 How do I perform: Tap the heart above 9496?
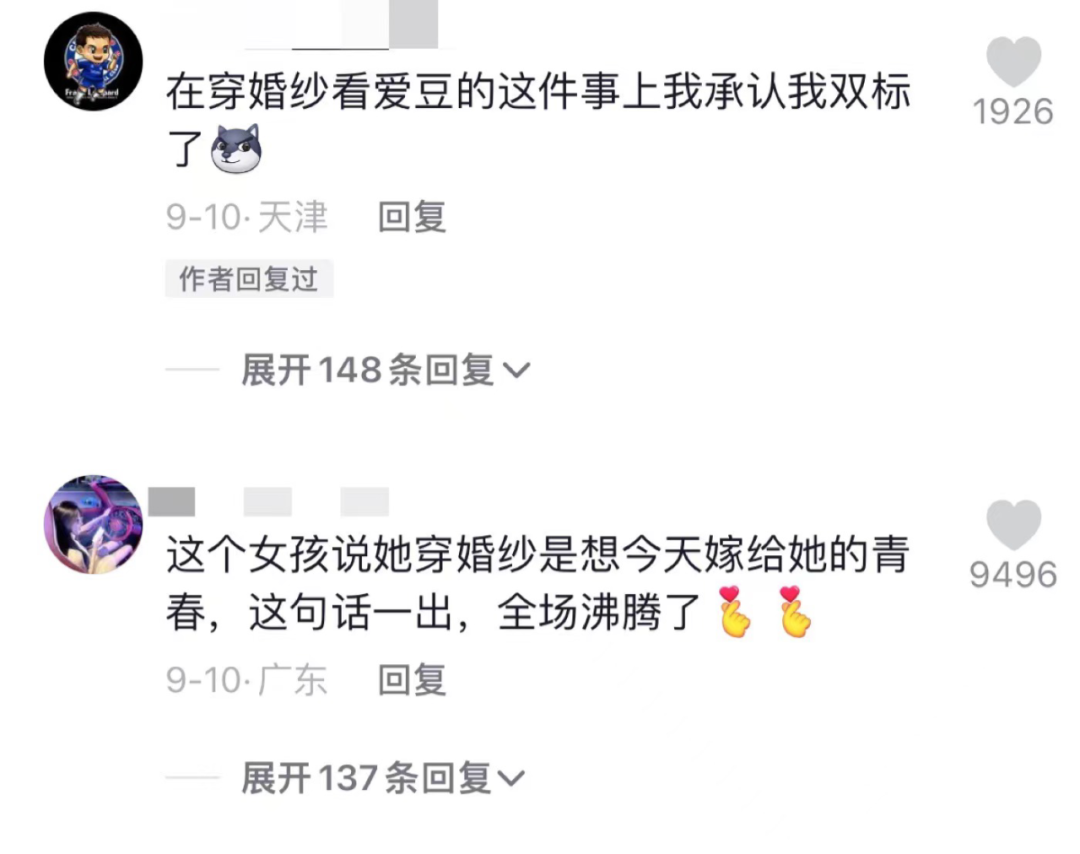click(x=1013, y=525)
